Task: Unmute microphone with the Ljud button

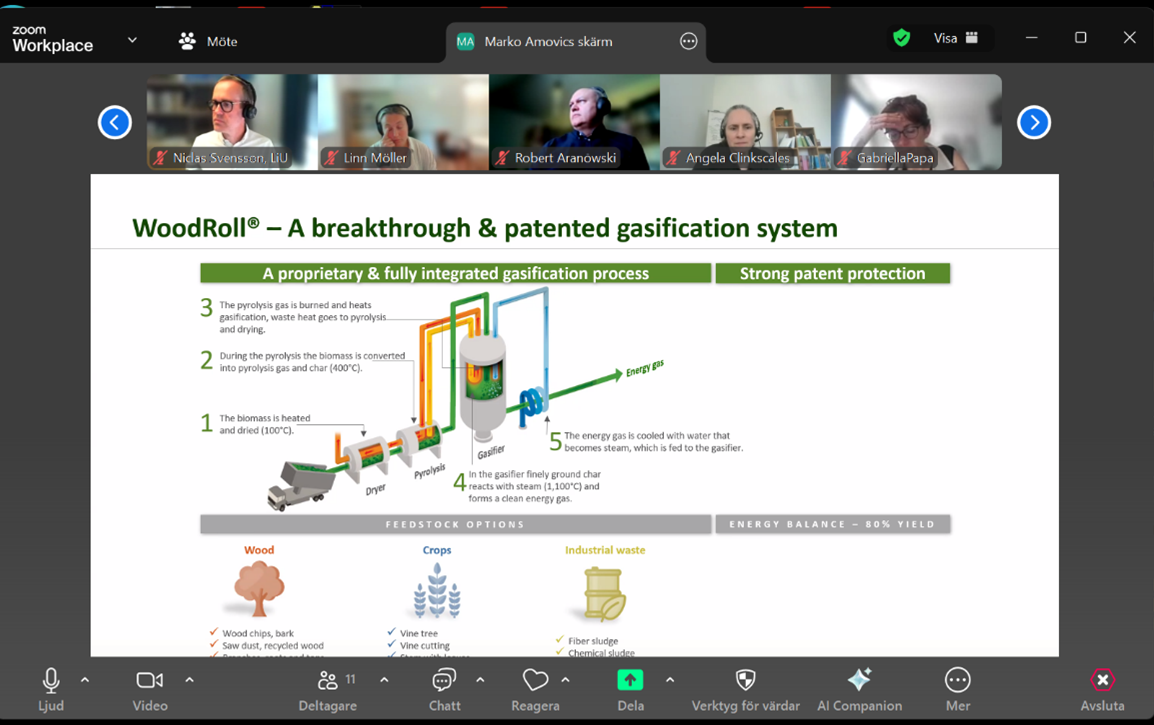Action: click(x=50, y=681)
